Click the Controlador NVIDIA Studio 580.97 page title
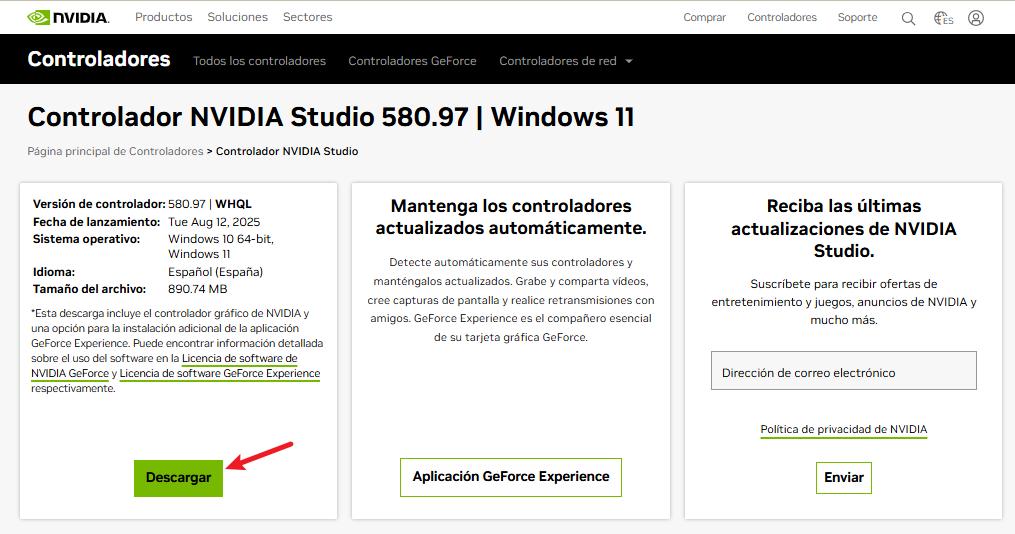This screenshot has width=1015, height=534. click(x=331, y=117)
